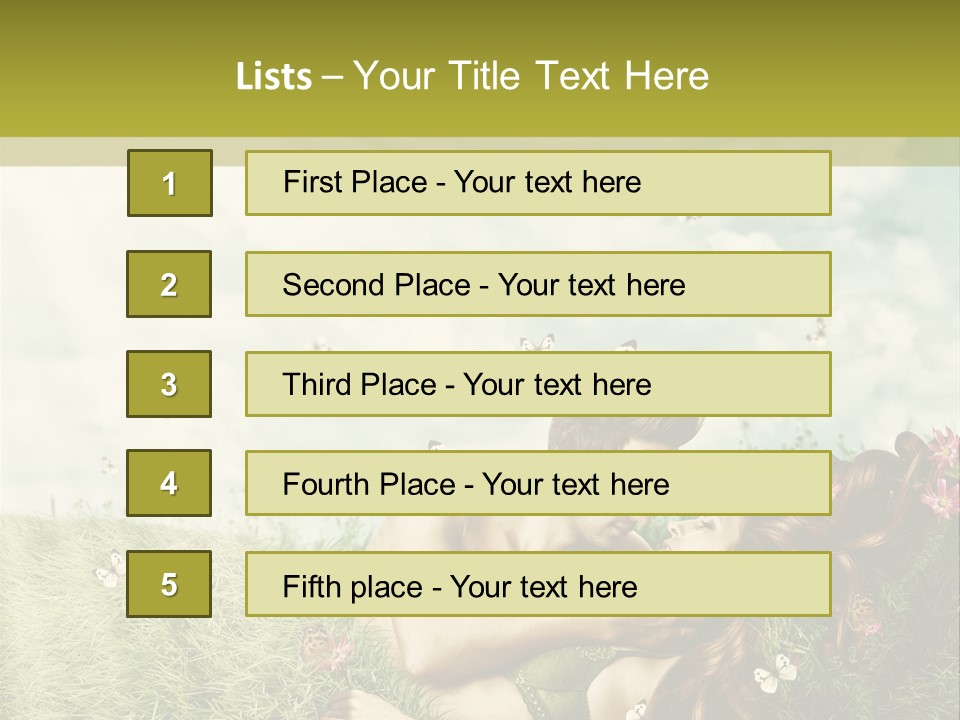Viewport: 960px width, 720px height.
Task: Select the "Your Title Text Here" title text
Action: 531,76
